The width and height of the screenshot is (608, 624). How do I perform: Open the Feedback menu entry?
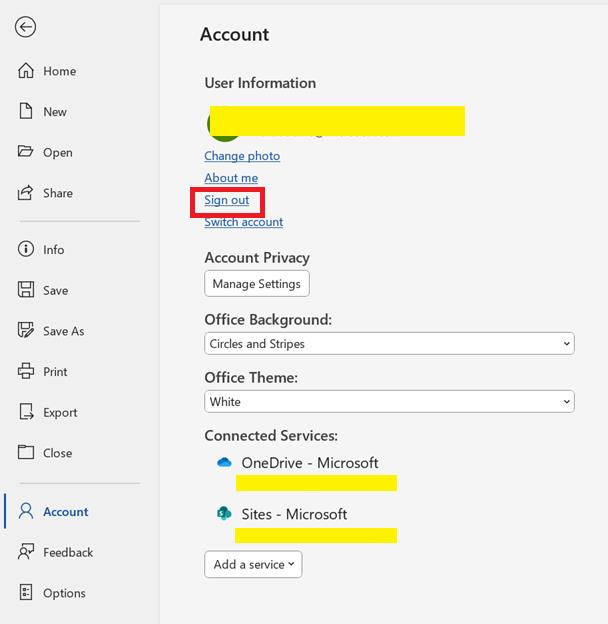[x=68, y=552]
